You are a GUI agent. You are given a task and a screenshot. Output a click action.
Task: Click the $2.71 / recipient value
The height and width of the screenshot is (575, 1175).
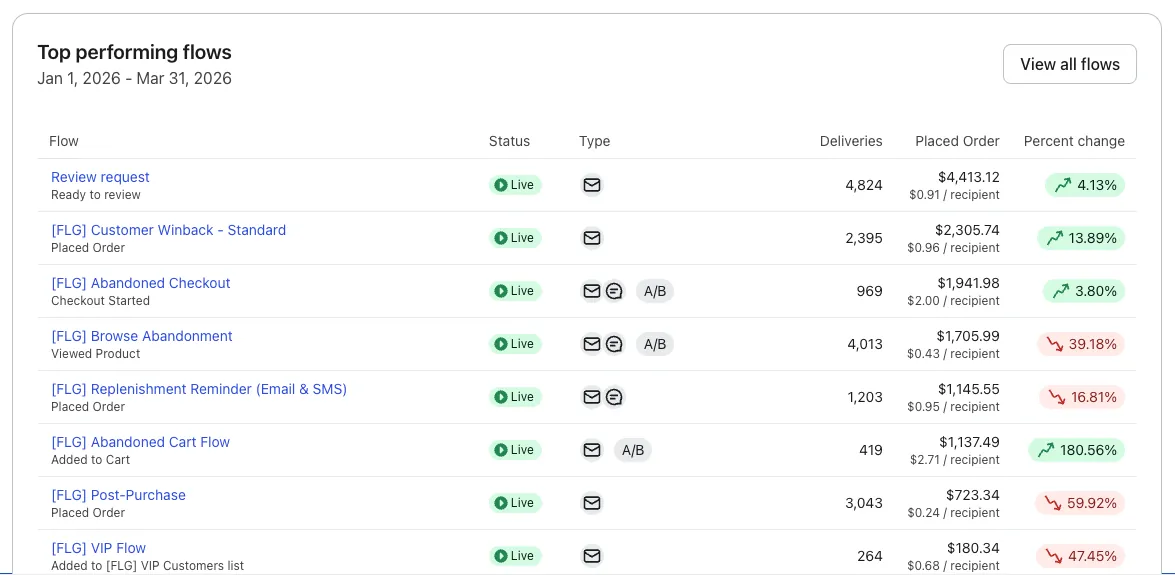955,460
